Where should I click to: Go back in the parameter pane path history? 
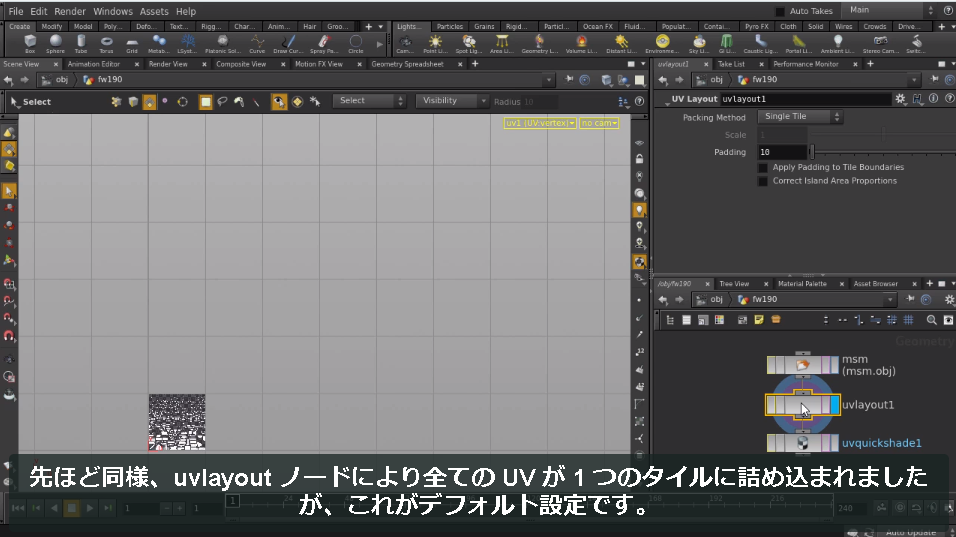tap(663, 80)
